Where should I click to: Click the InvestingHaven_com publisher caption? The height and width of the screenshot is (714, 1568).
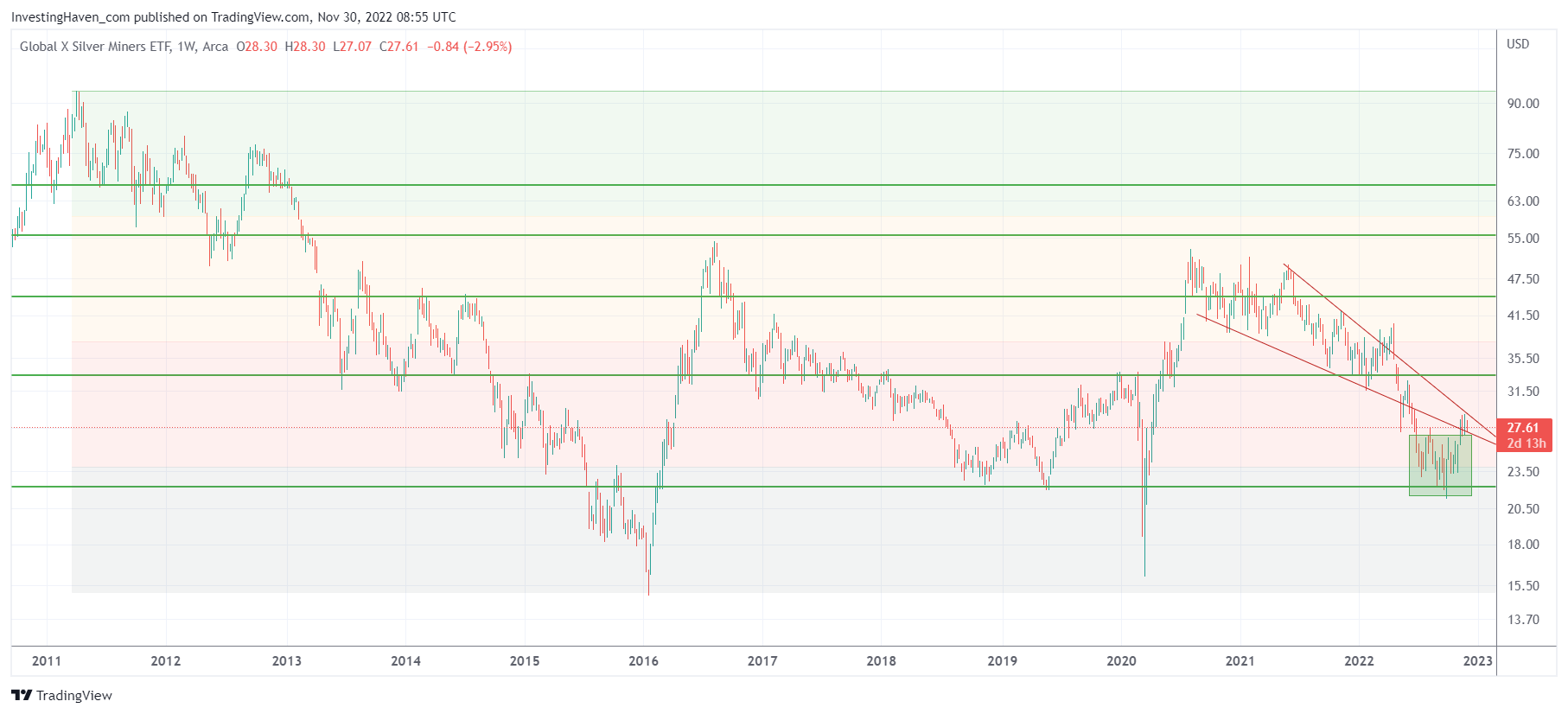tap(233, 17)
